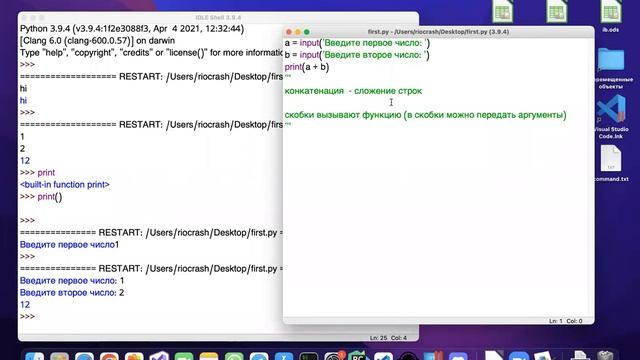Viewport: 640px width, 360px height.
Task: Click 'Col: 0' in editor status bar
Action: coord(574,321)
